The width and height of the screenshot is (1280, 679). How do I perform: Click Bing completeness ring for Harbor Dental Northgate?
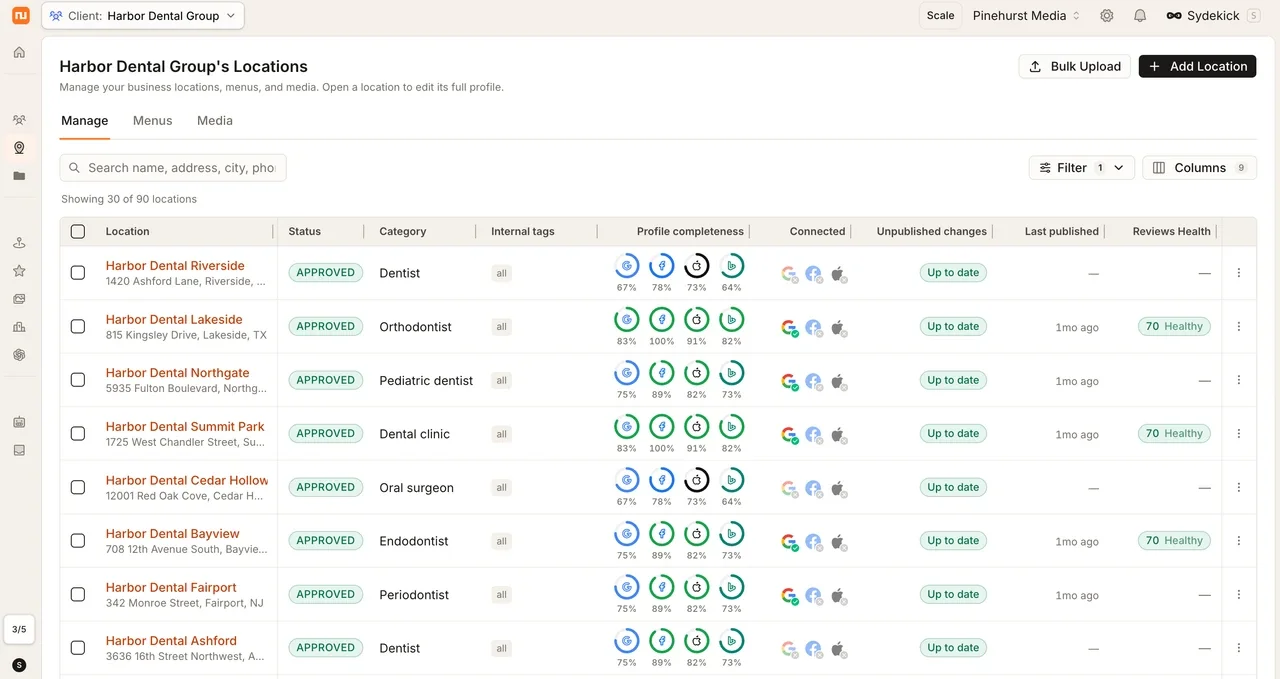coord(732,373)
